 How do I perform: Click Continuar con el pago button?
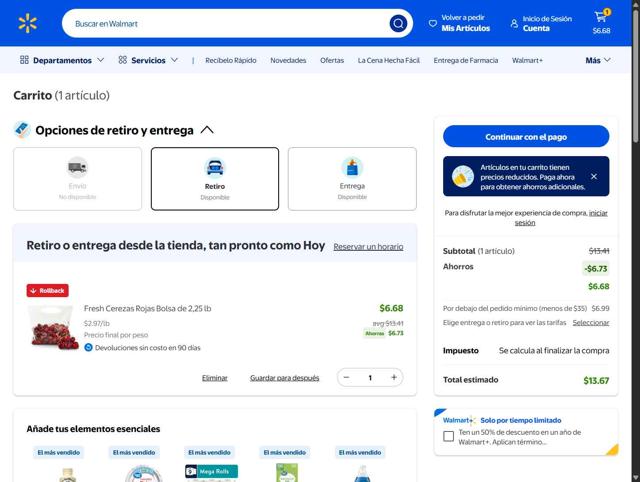pyautogui.click(x=526, y=136)
